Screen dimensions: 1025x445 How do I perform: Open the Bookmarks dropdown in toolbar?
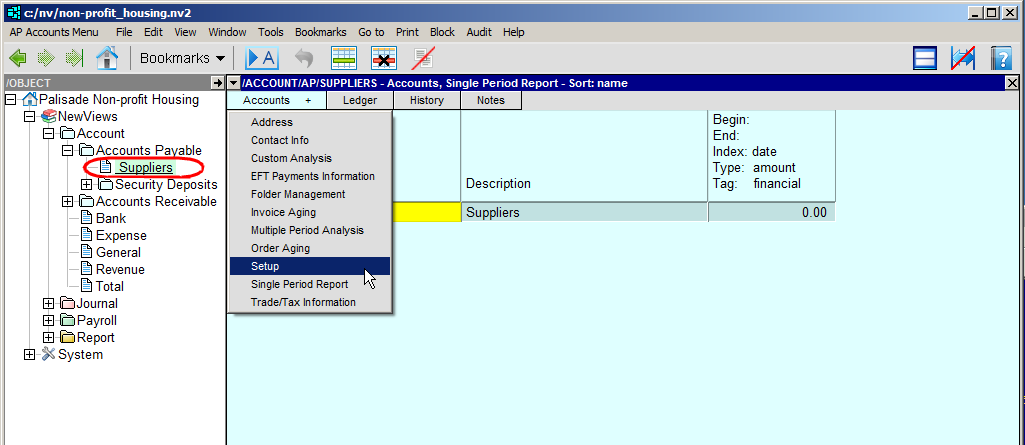click(182, 58)
